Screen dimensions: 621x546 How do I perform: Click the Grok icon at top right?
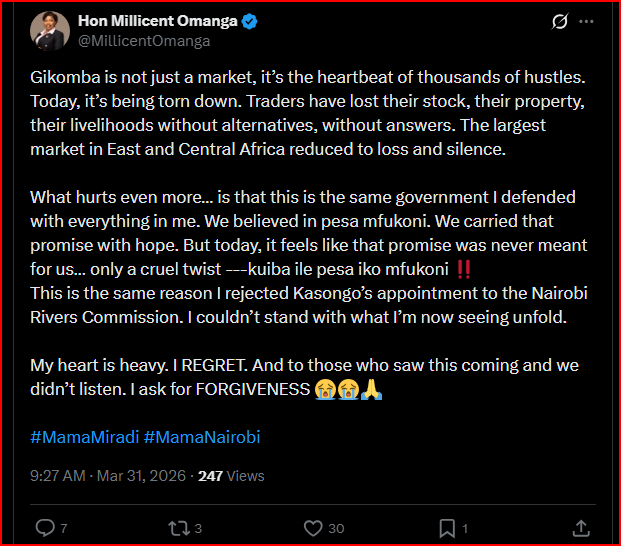(x=561, y=21)
